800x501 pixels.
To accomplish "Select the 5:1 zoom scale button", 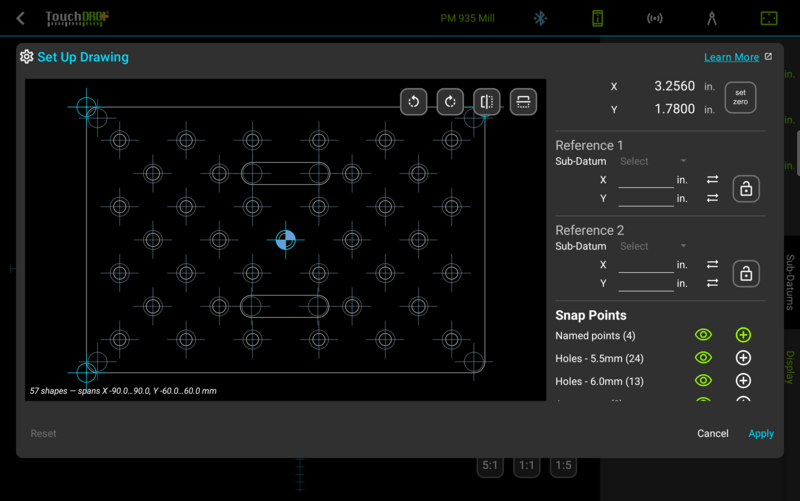I will (x=490, y=465).
